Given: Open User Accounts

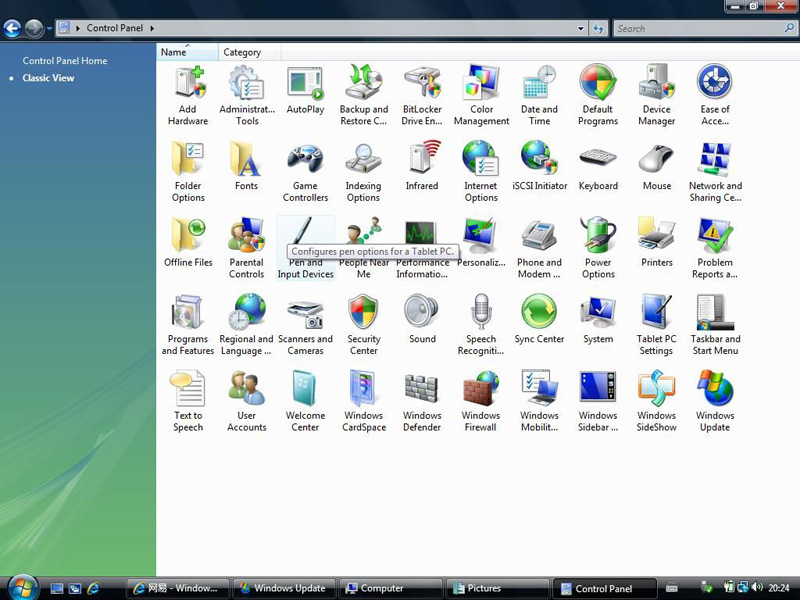Looking at the screenshot, I should [246, 402].
